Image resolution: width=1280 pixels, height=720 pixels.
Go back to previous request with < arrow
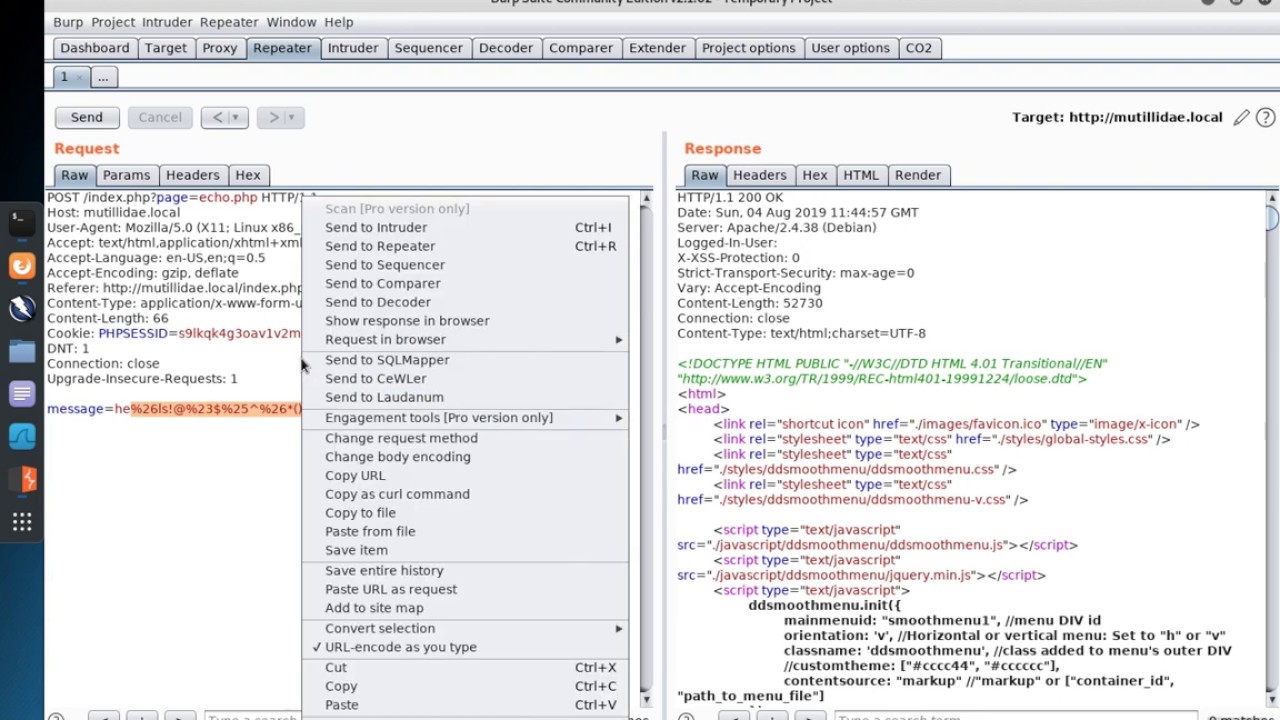point(217,118)
